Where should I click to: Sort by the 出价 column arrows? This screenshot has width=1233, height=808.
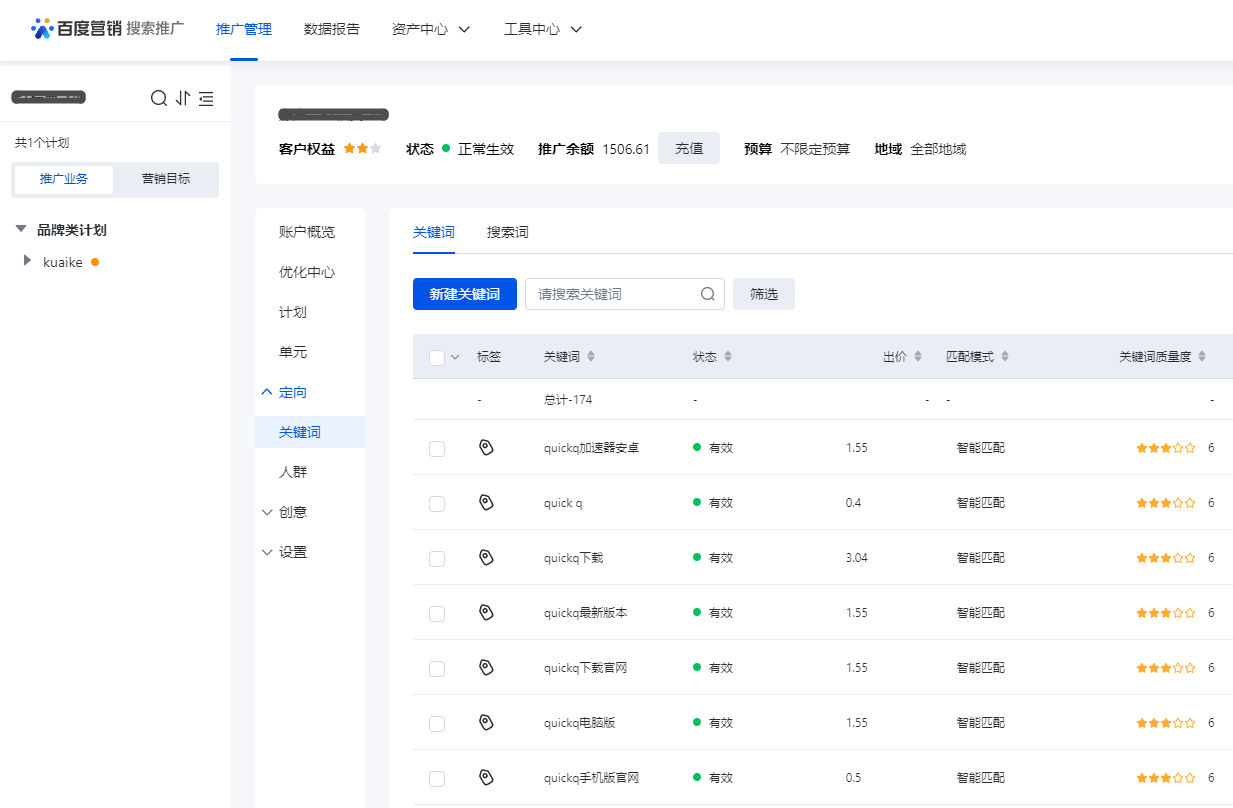click(918, 357)
